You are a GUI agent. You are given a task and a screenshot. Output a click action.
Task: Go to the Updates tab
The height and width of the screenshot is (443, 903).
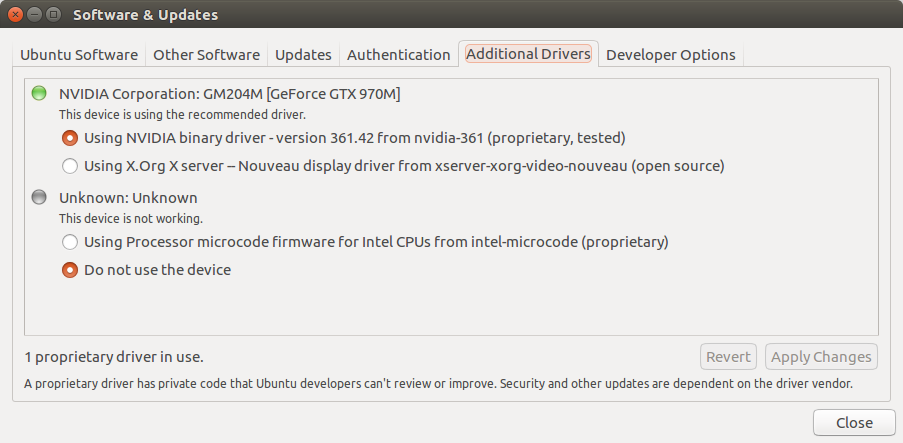303,55
